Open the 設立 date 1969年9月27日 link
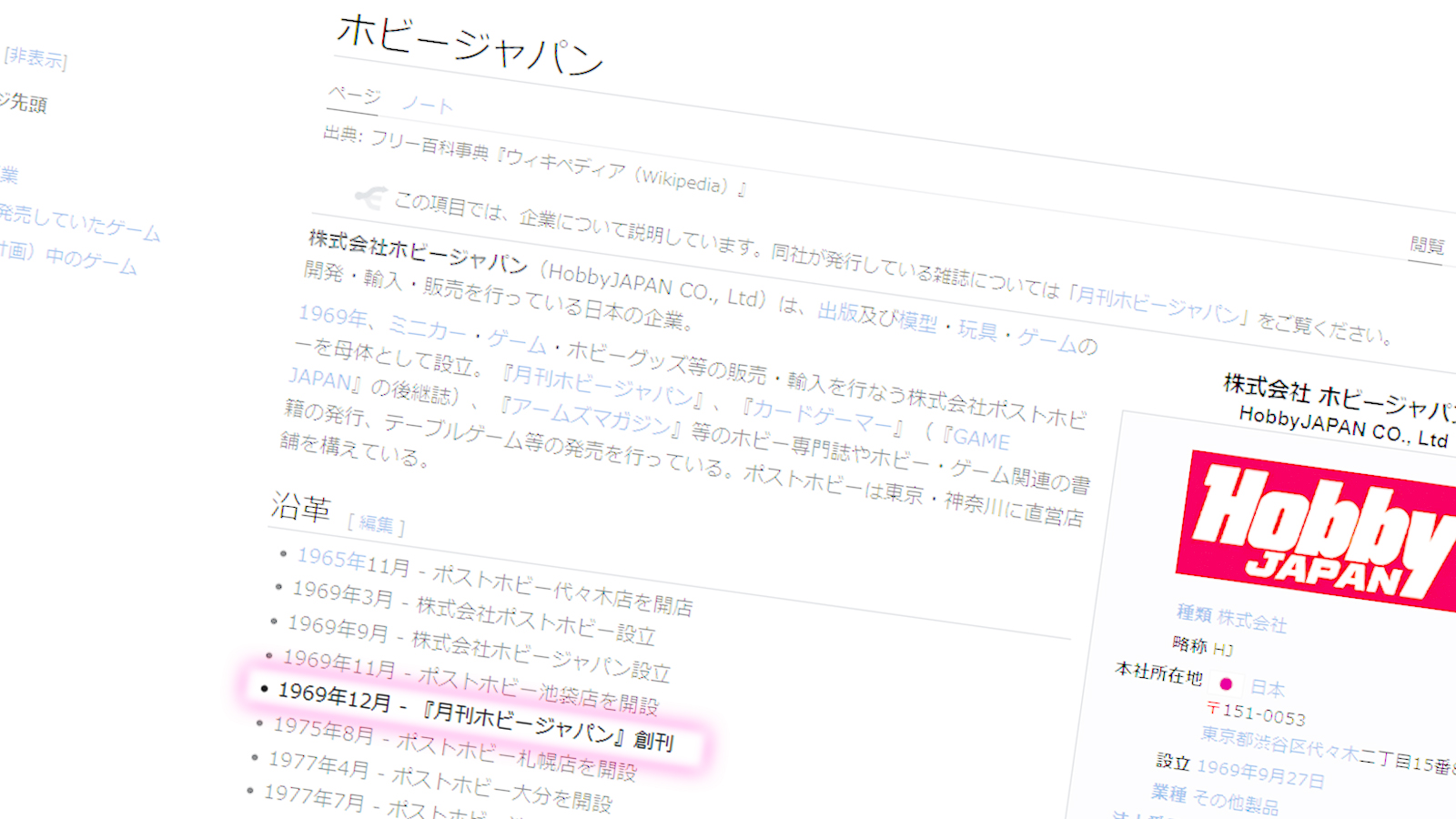 pos(1260,773)
